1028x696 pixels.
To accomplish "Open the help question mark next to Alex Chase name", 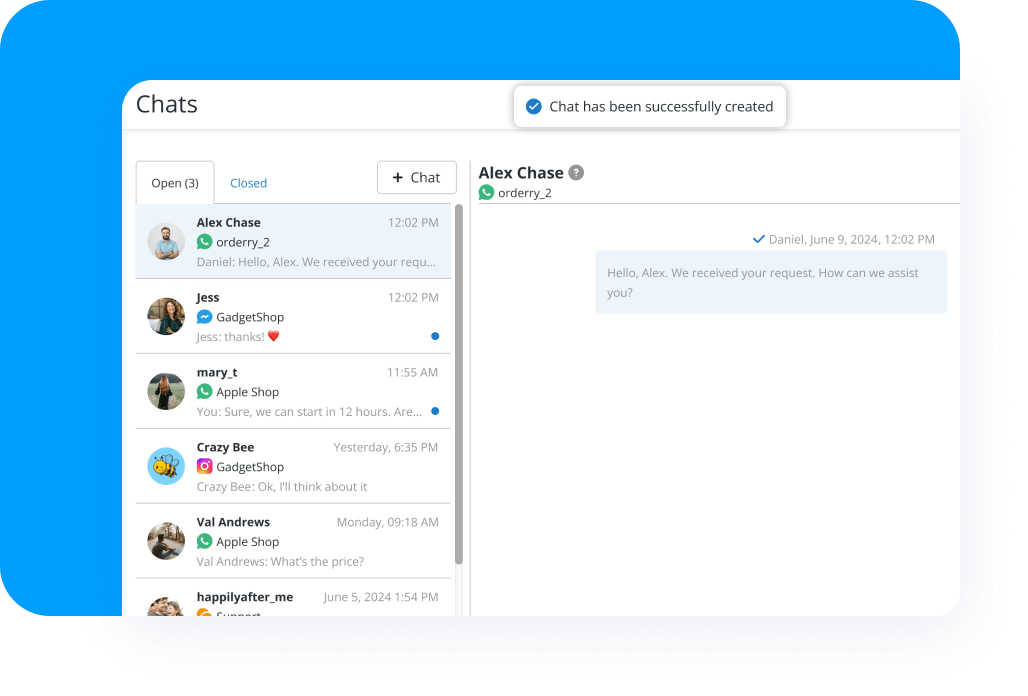I will coord(576,172).
